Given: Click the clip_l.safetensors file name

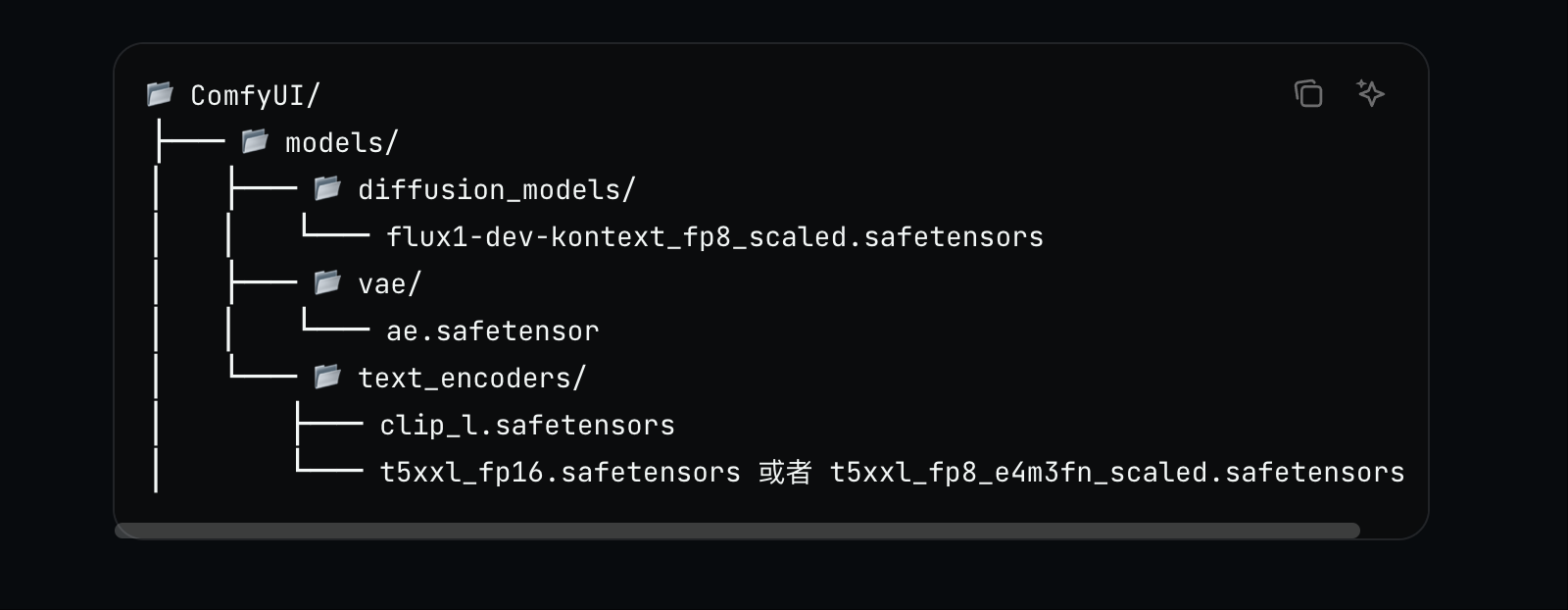Looking at the screenshot, I should [527, 426].
